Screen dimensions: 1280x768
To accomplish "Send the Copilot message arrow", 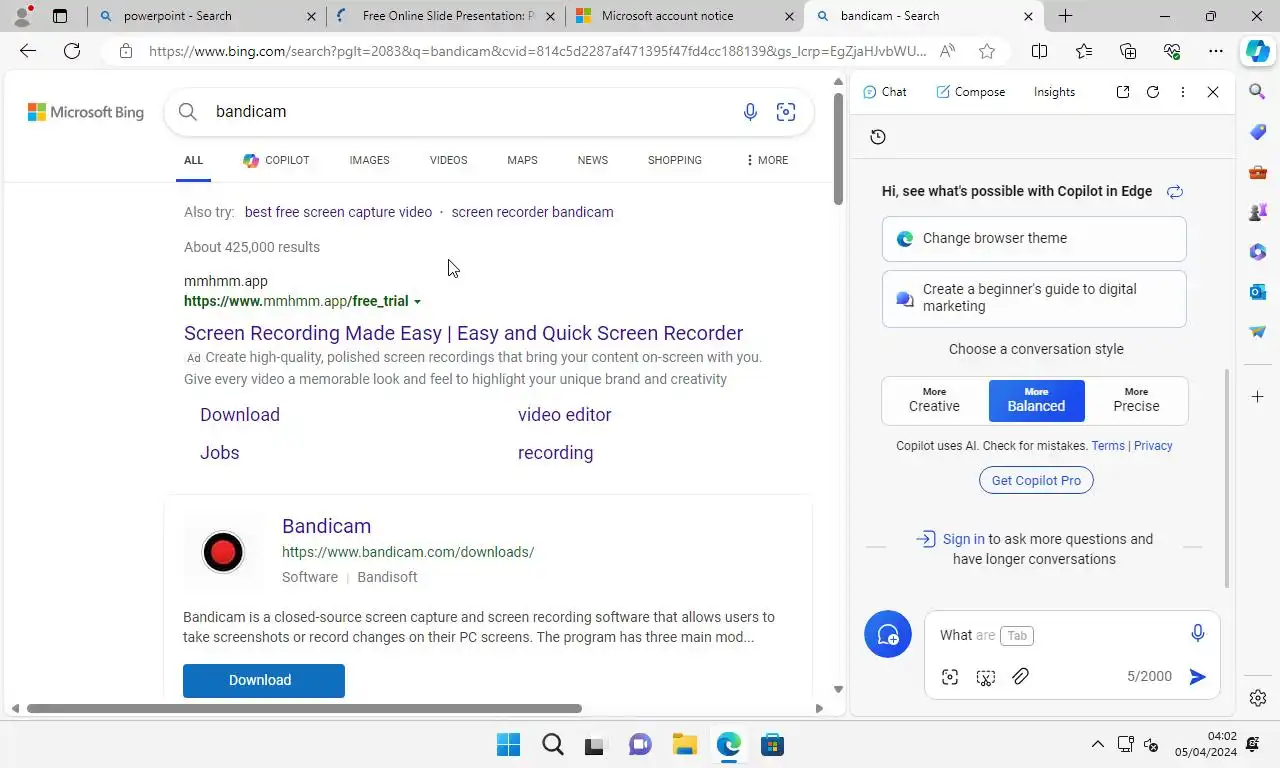I will pos(1197,677).
